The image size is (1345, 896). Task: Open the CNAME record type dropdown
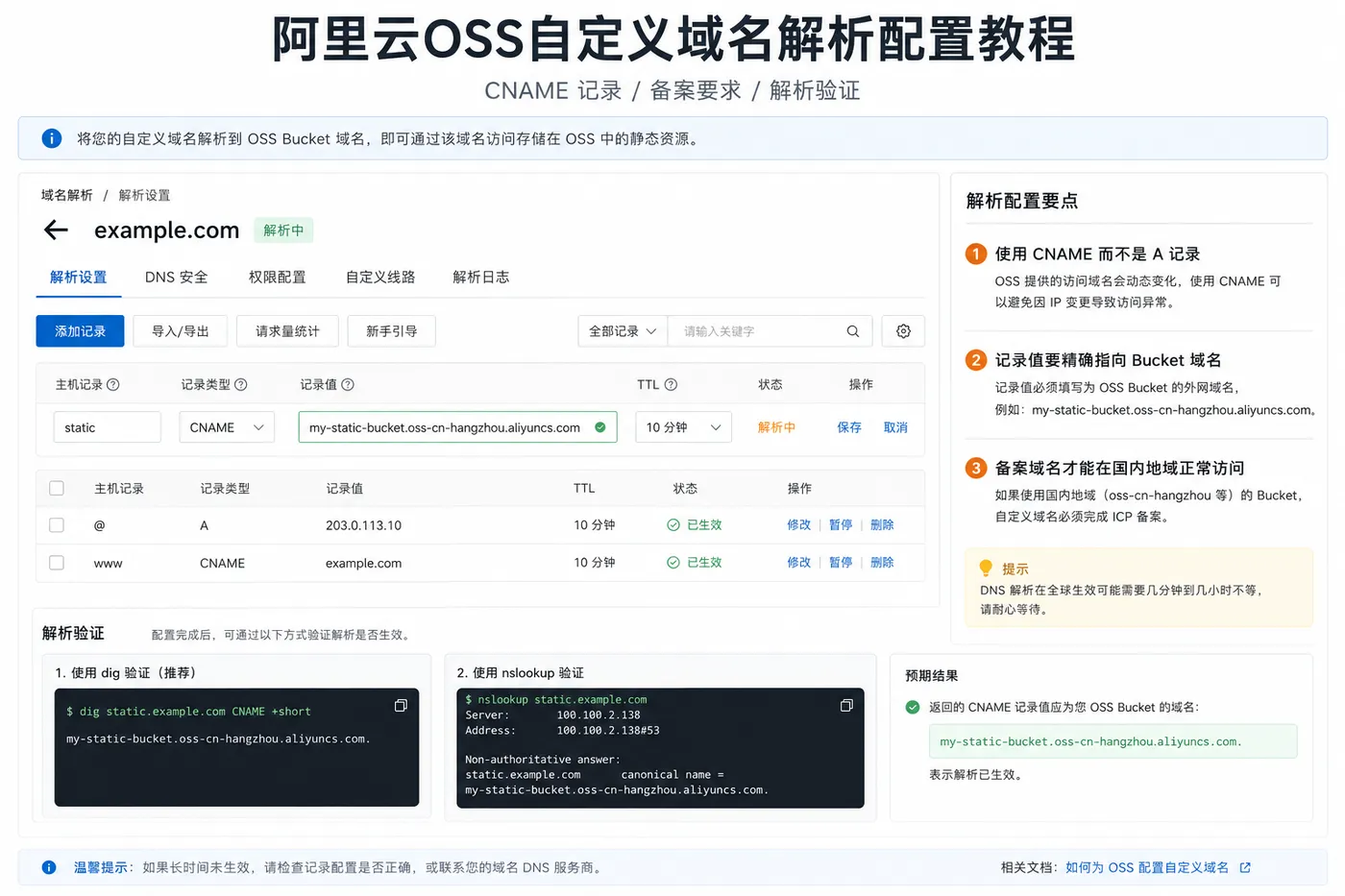(x=227, y=427)
